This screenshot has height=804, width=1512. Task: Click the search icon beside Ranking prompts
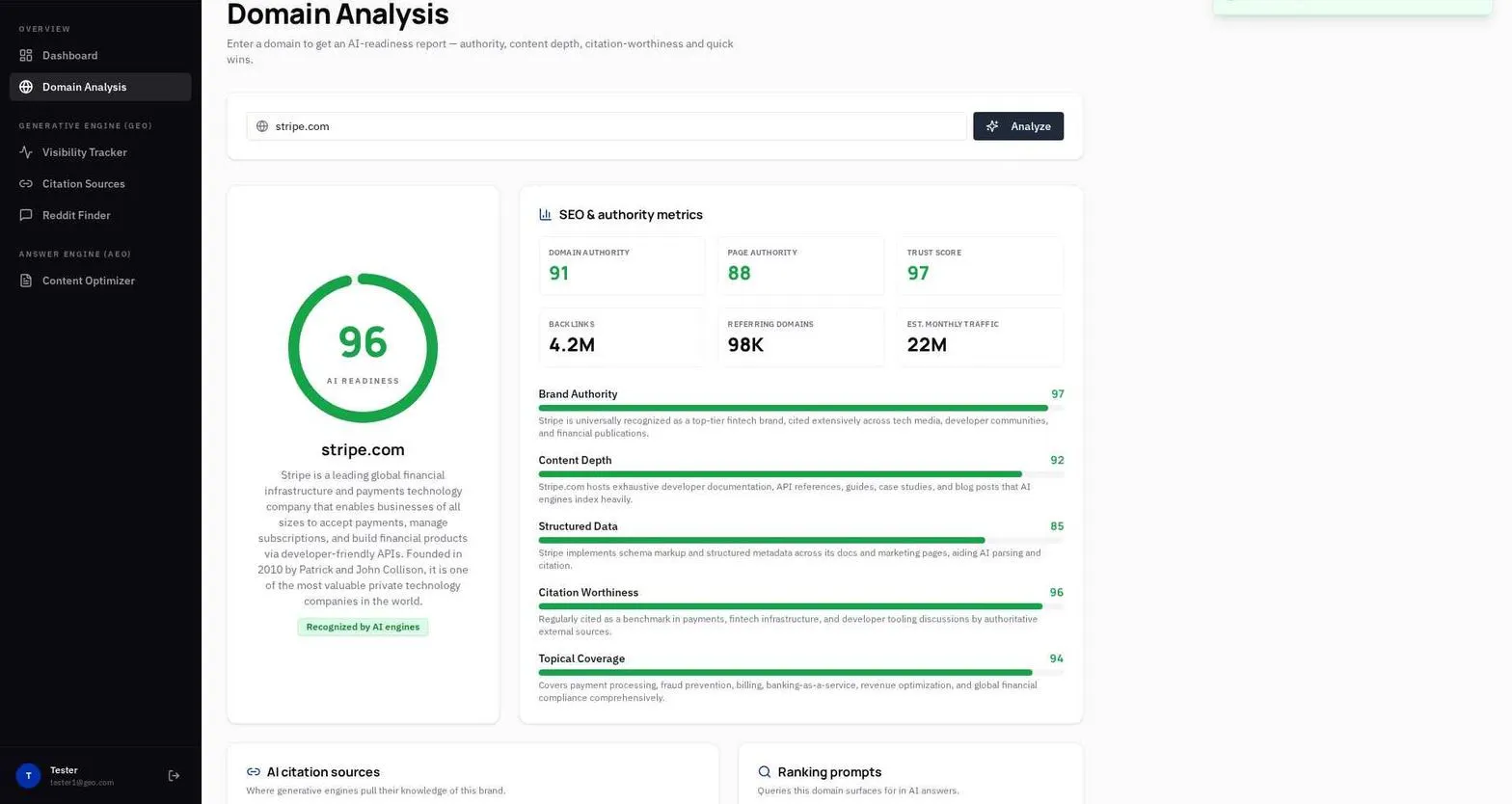point(765,772)
